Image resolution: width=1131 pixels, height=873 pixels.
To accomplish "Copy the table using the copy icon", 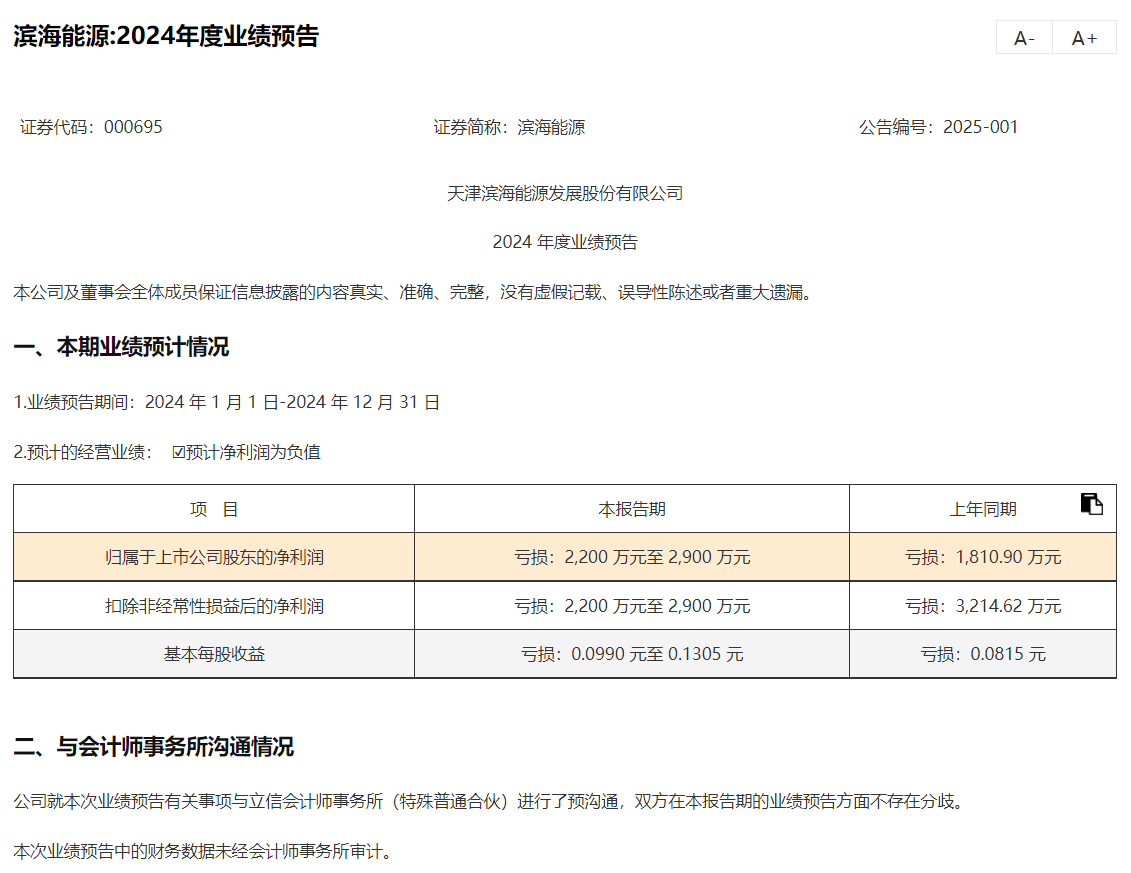I will click(x=1091, y=504).
